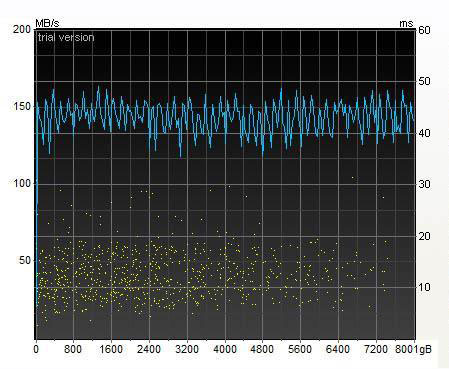This screenshot has height=369, width=449.
Task: Click the 150 value on transfer axis
Action: point(22,106)
